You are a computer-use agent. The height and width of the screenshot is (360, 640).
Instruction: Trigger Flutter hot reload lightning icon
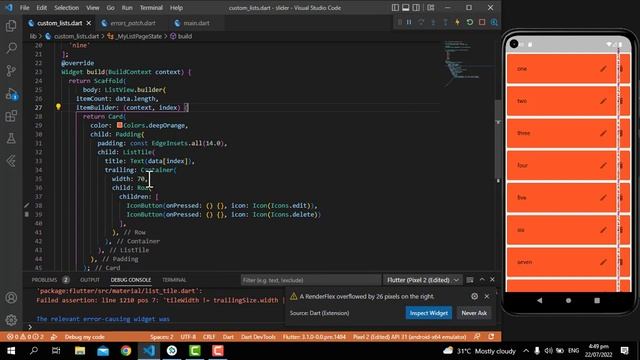[458, 22]
